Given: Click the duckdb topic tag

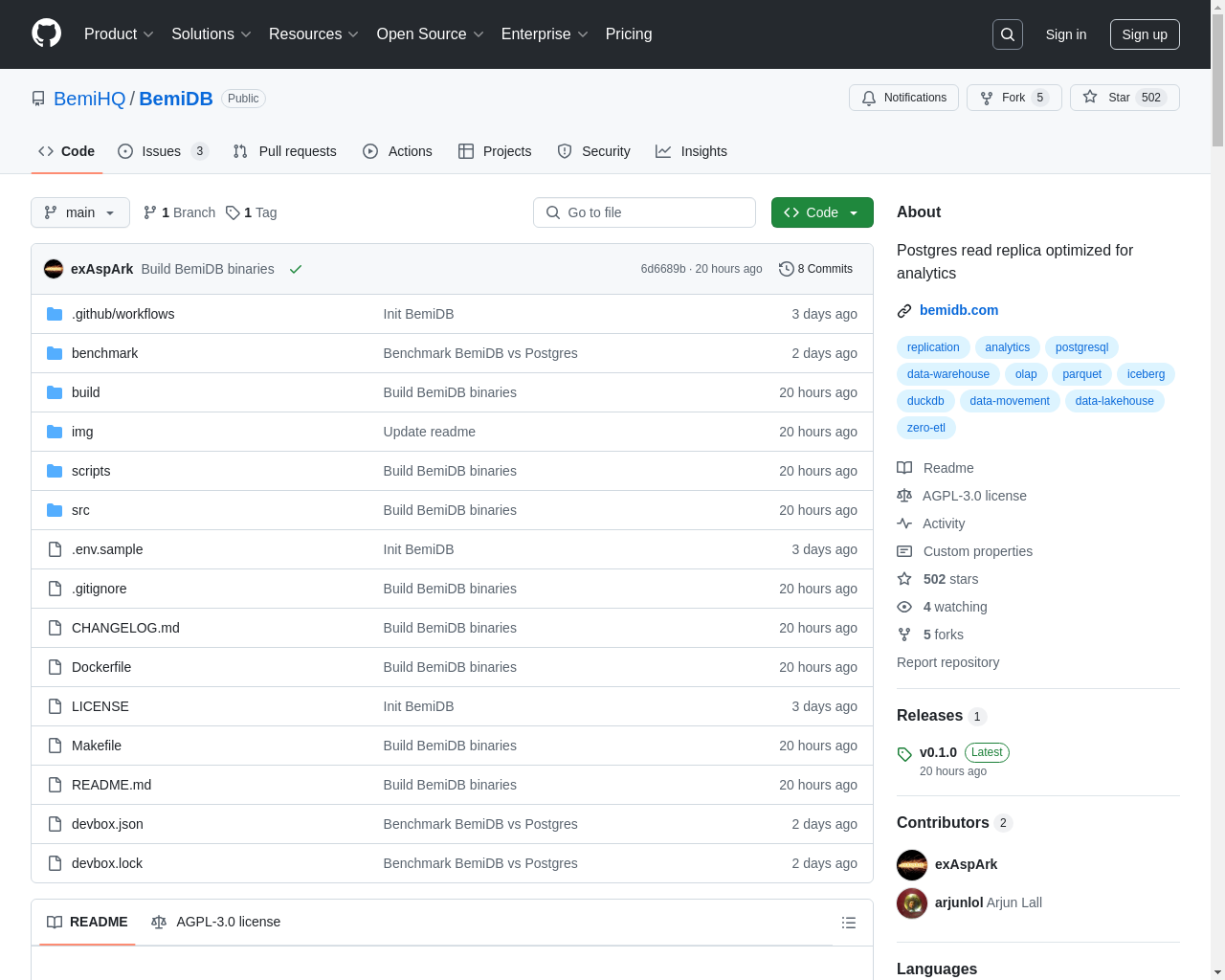Looking at the screenshot, I should [925, 401].
